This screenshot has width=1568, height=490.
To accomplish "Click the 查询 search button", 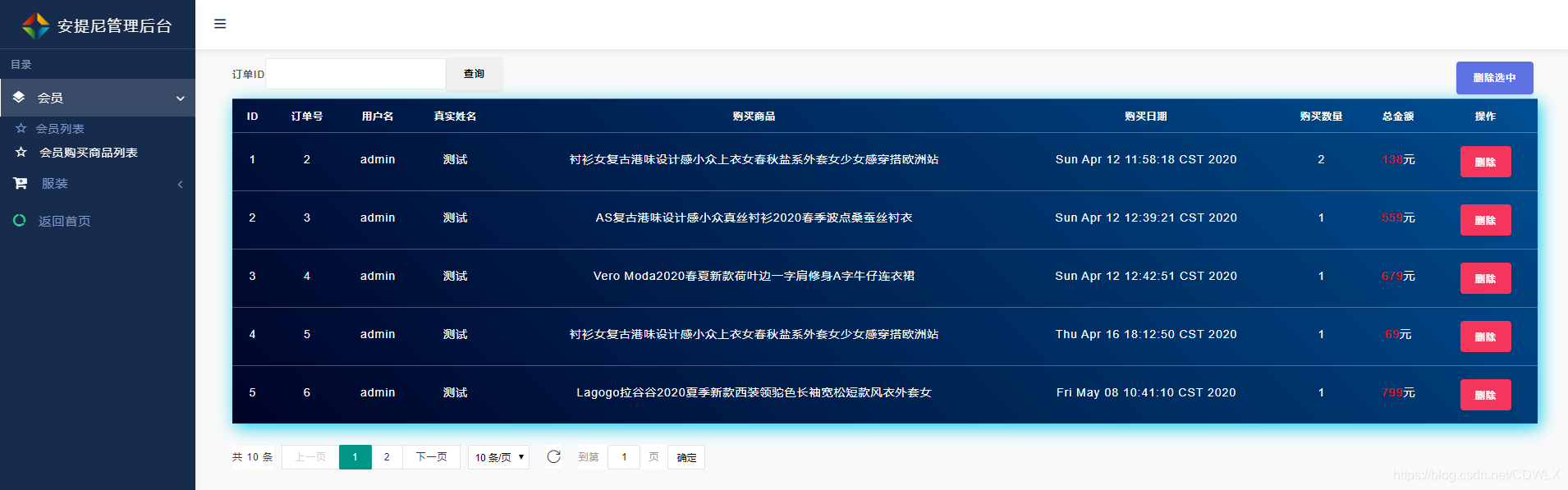I will point(475,74).
